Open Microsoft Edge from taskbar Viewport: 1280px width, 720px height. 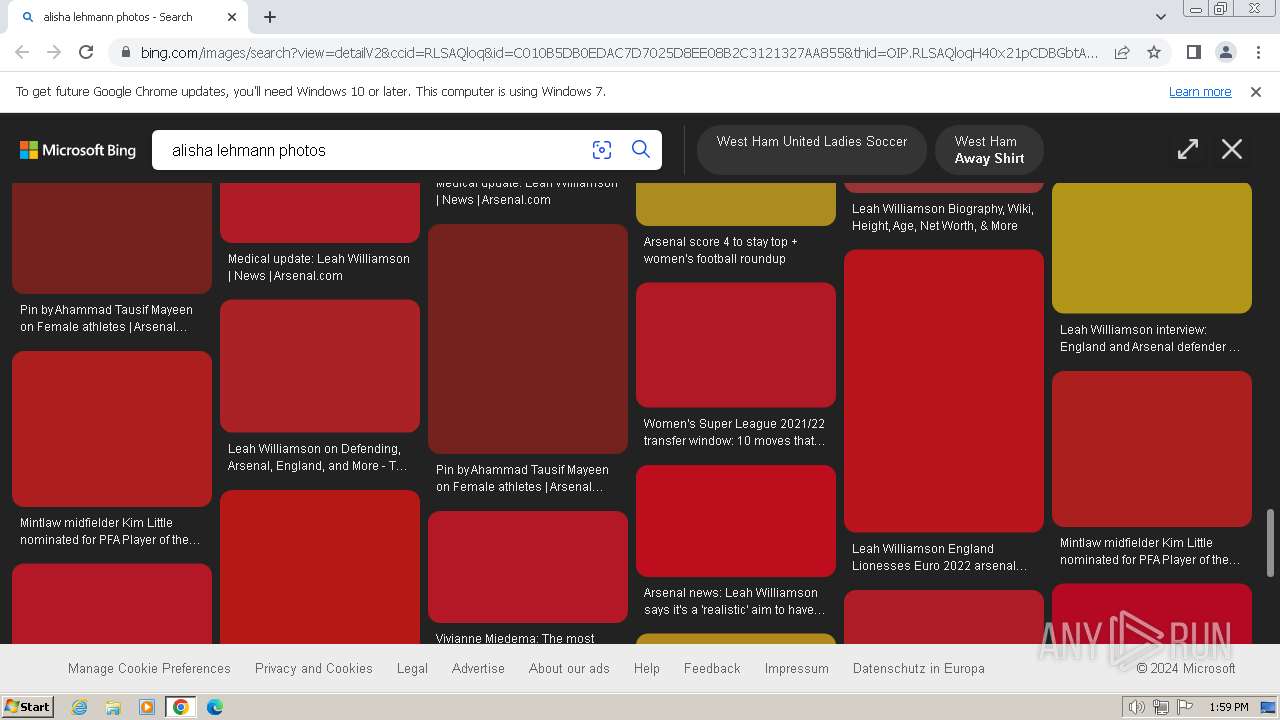click(215, 707)
